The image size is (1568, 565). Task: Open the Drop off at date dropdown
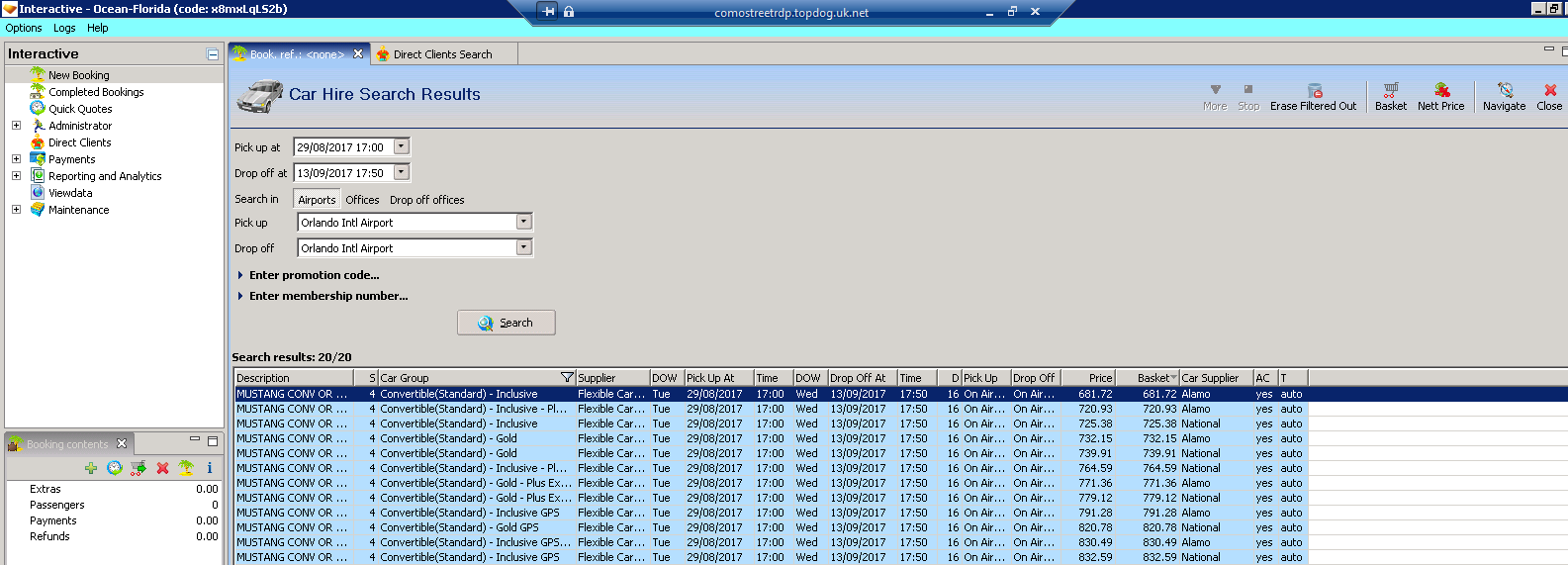click(x=401, y=172)
